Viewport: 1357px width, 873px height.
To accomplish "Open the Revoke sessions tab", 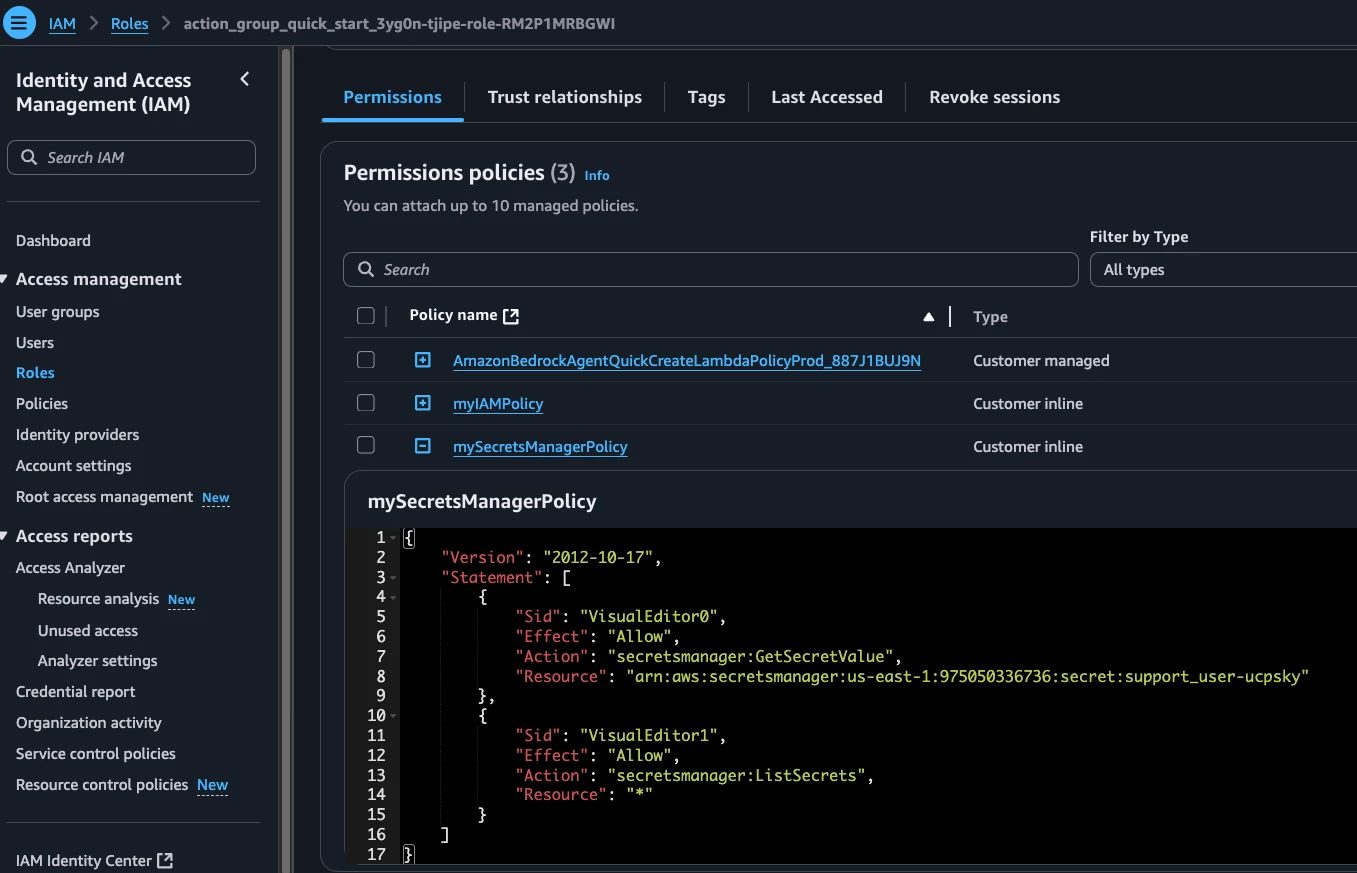I will pyautogui.click(x=995, y=97).
